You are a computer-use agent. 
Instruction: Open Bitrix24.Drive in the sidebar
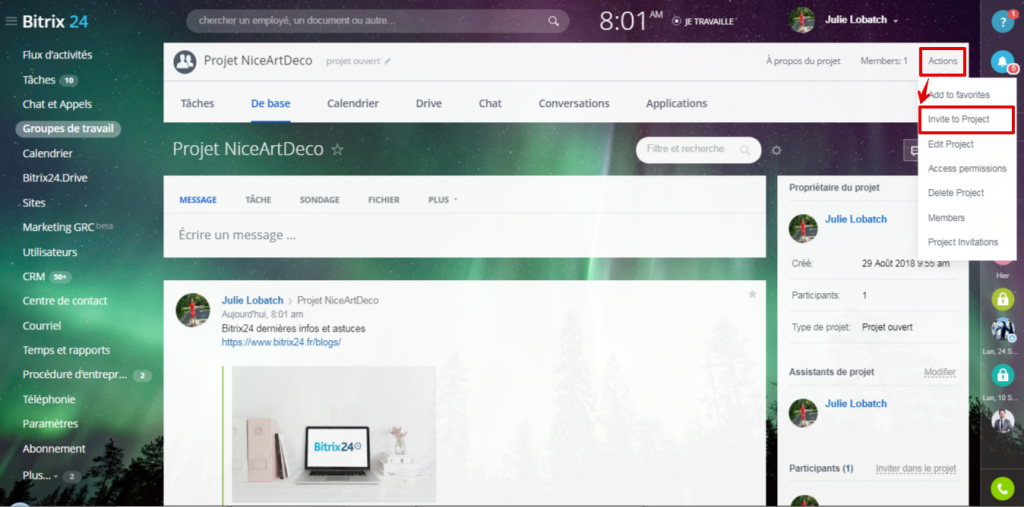55,178
